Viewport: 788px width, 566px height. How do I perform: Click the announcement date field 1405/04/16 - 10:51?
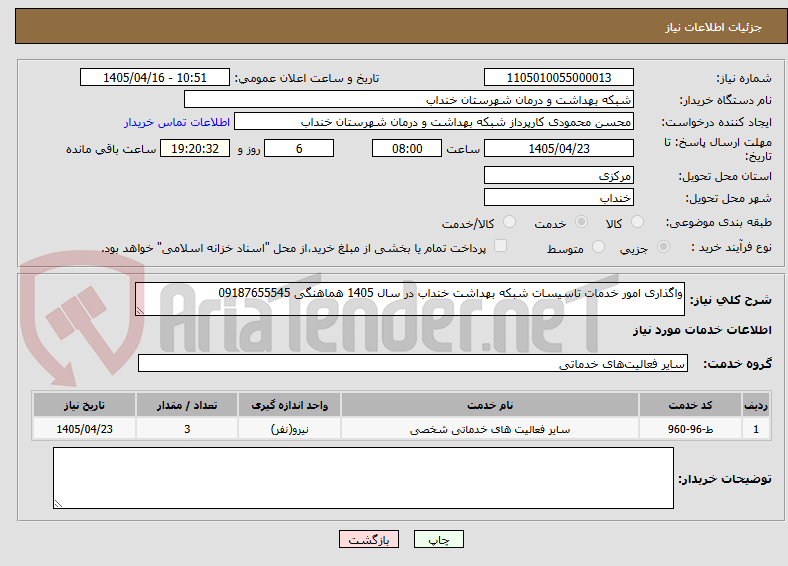click(x=155, y=77)
